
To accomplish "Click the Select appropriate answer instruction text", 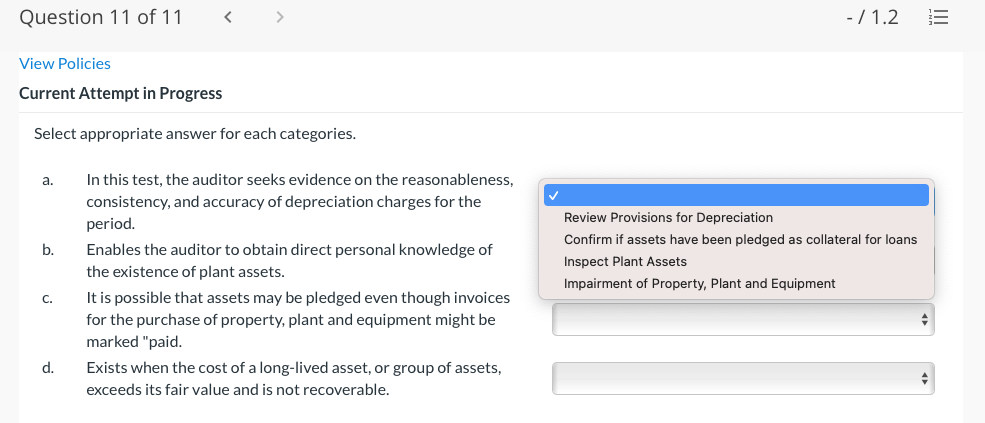I will [x=195, y=133].
